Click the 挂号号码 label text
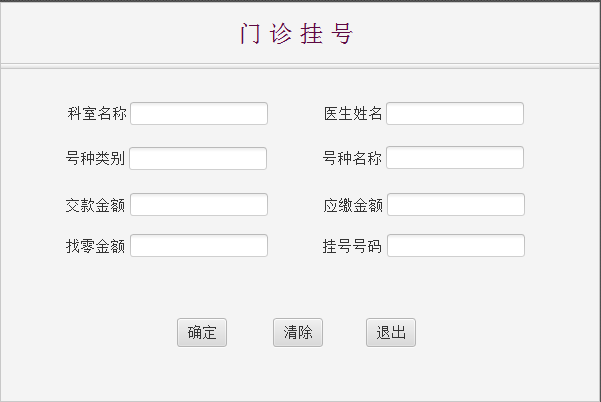Screen dimensions: 601x402 353,246
